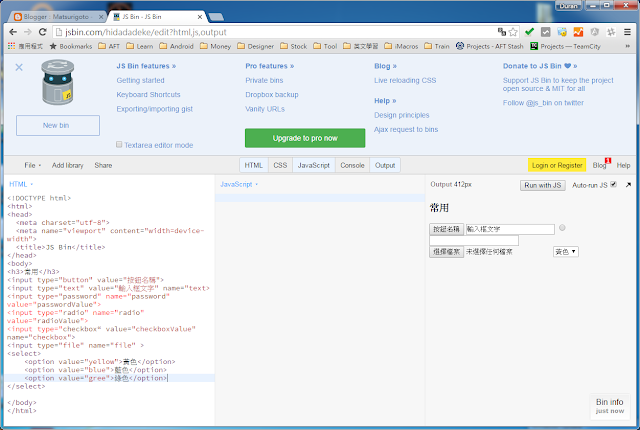This screenshot has height=430, width=640.
Task: Switch to the Blogger Matsurigoto browser tab
Action: point(57,17)
